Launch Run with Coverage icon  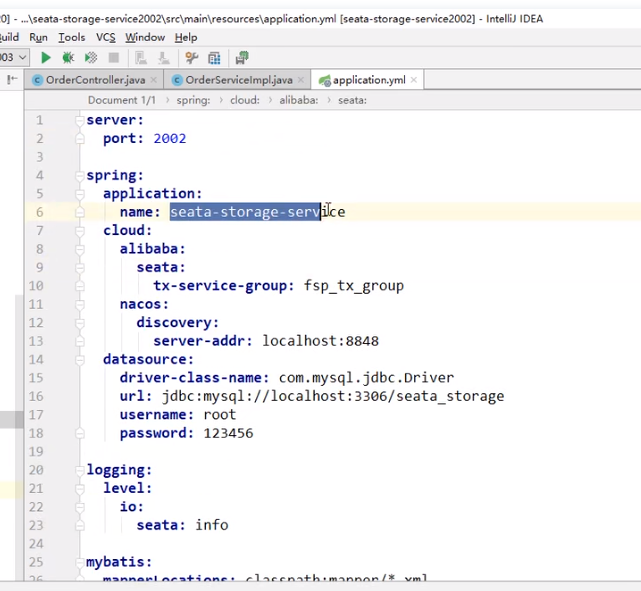coord(91,58)
